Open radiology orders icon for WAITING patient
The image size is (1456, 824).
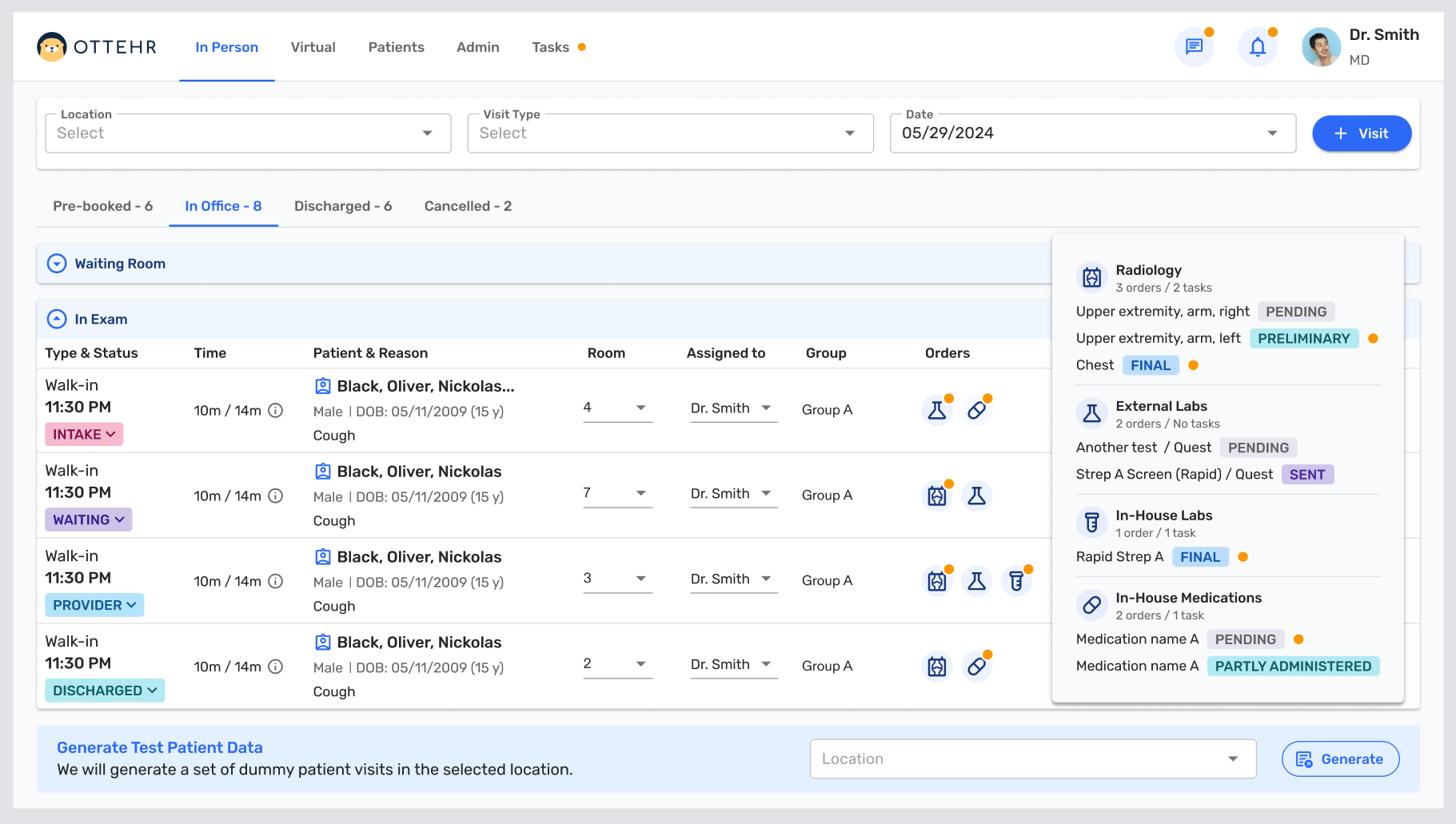coord(936,496)
